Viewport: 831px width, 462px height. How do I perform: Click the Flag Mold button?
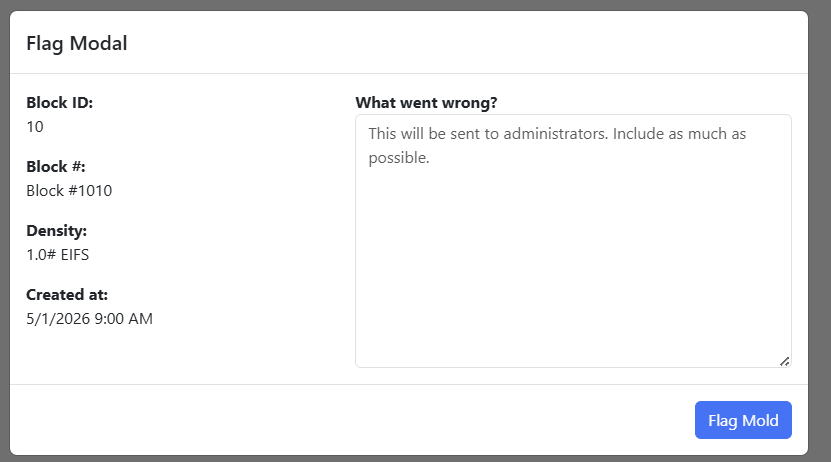click(x=743, y=420)
